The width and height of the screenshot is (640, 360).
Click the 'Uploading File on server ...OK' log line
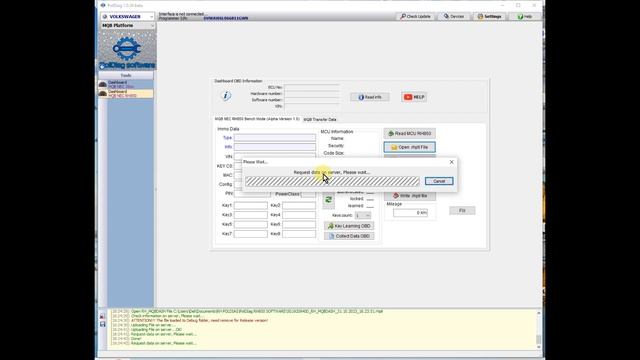tap(156, 329)
